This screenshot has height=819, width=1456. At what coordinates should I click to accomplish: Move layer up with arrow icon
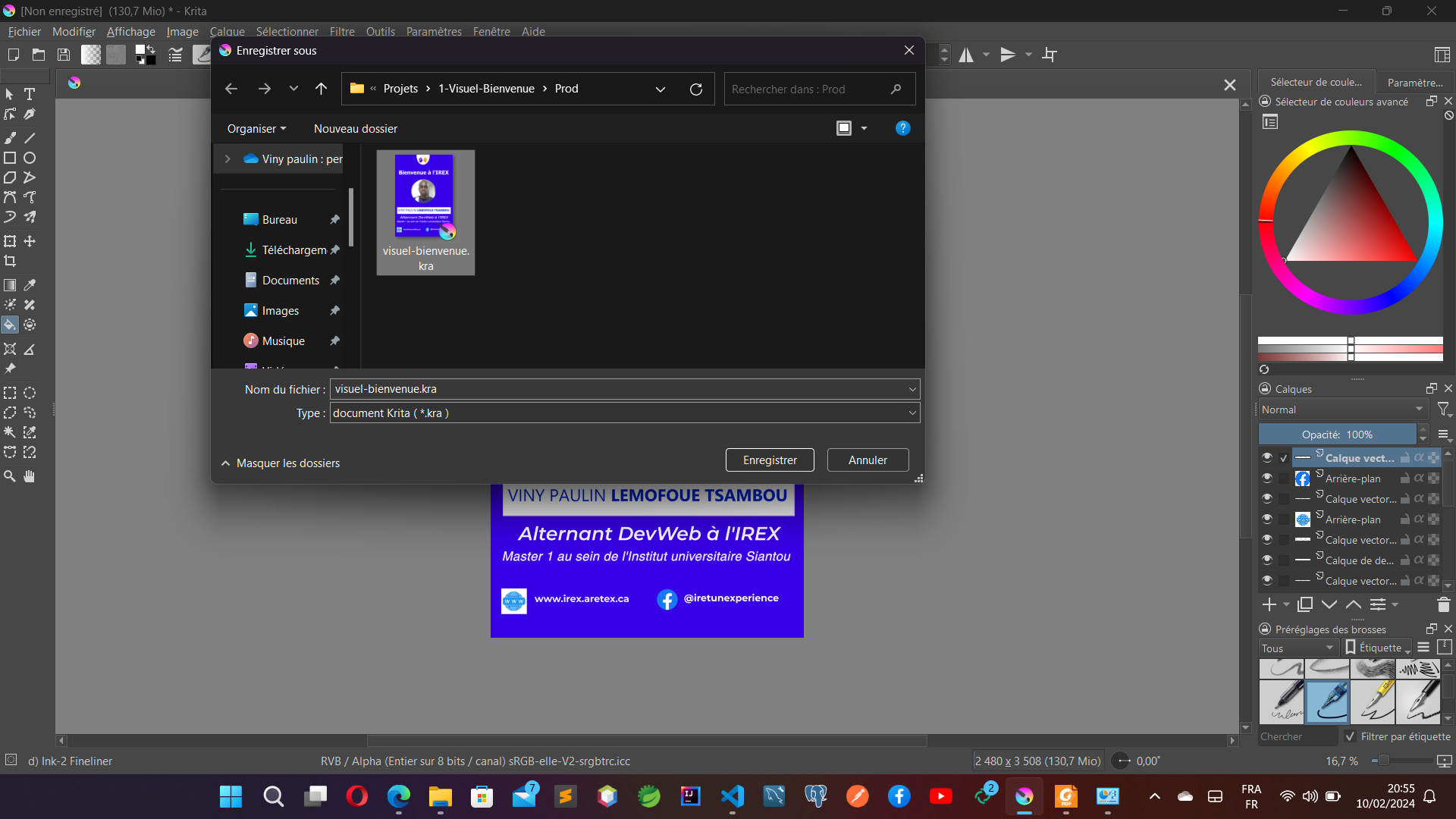1354,604
